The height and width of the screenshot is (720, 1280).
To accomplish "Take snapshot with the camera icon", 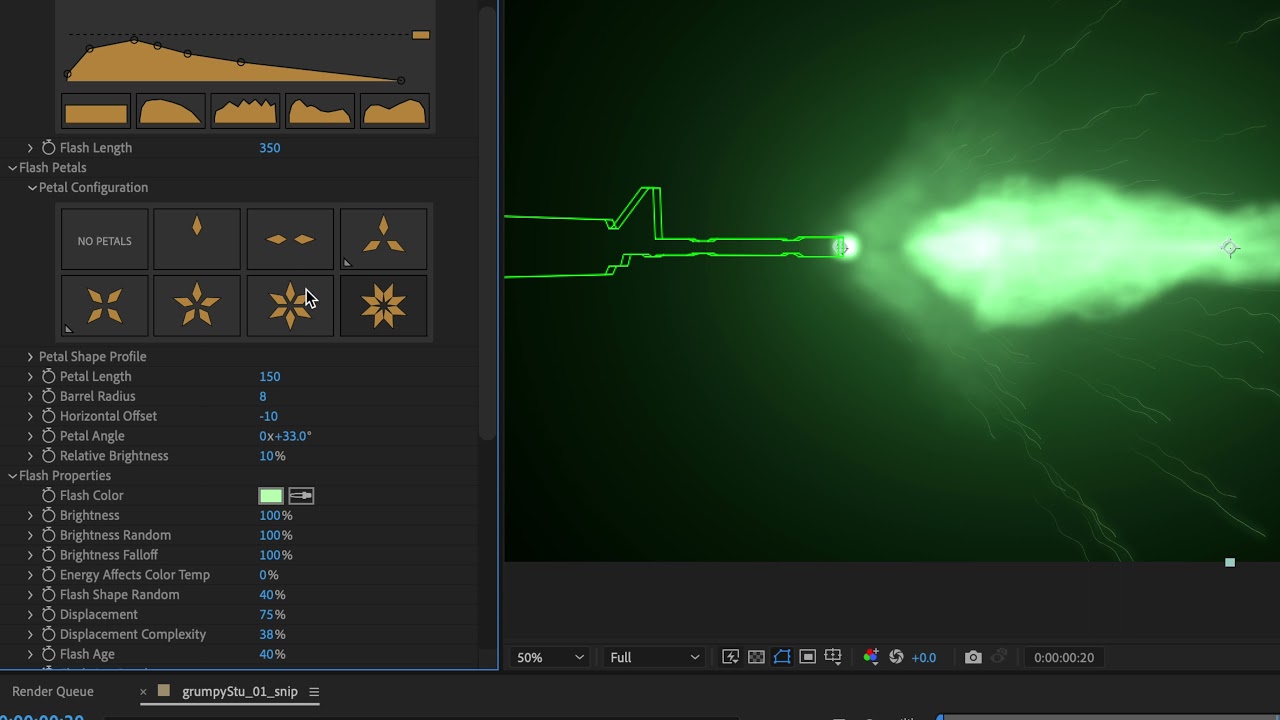I will tap(973, 657).
